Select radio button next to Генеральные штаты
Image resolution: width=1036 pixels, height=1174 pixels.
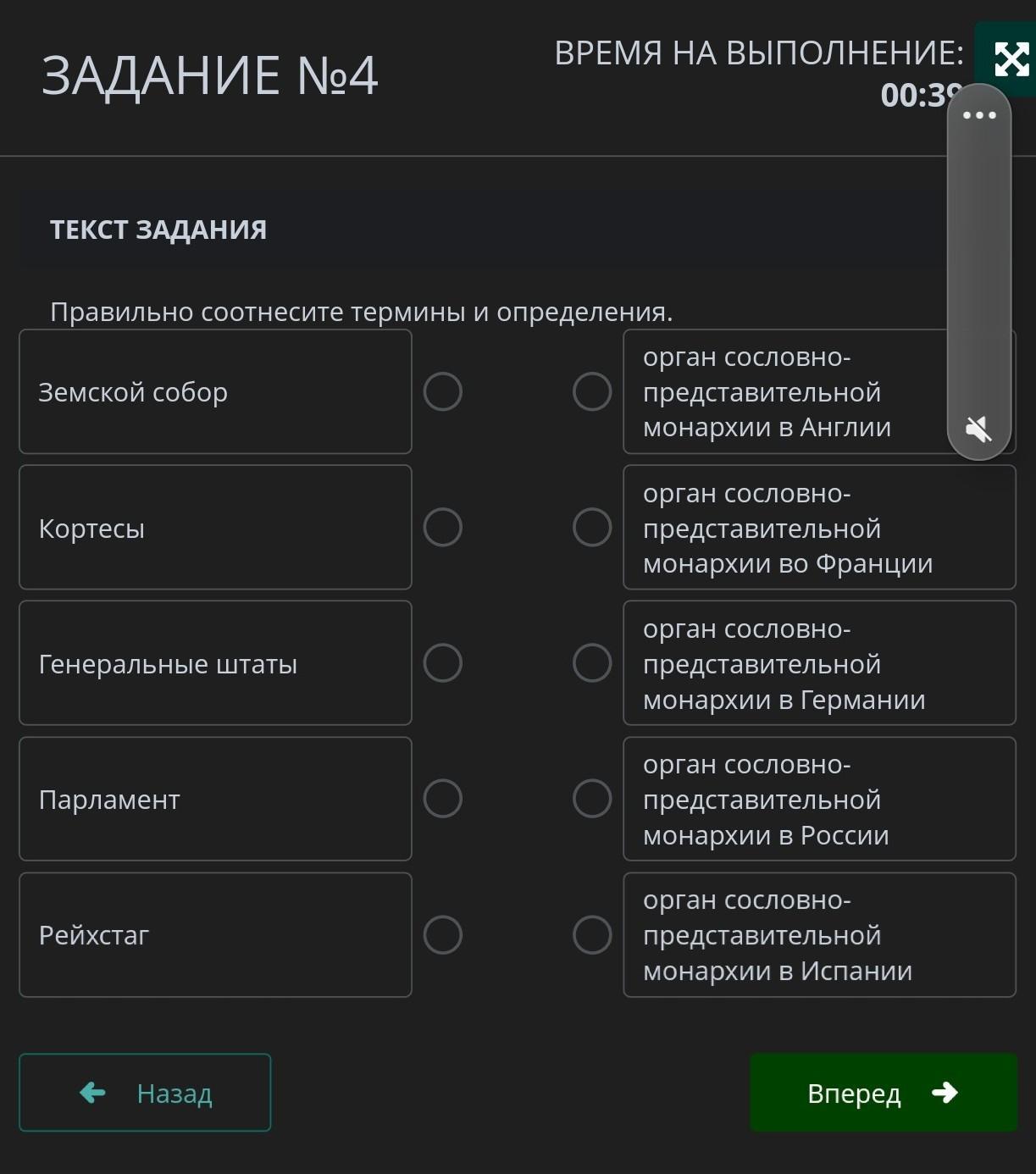coord(443,663)
